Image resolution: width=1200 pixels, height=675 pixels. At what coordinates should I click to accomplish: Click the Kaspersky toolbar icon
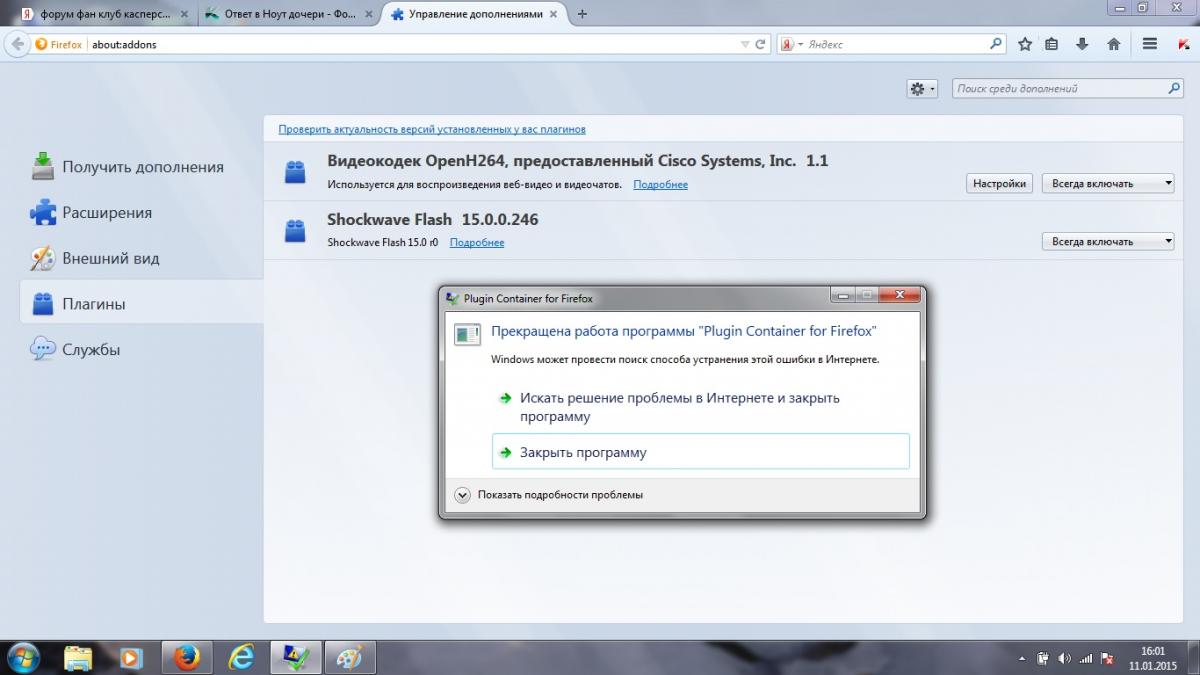coord(1183,44)
